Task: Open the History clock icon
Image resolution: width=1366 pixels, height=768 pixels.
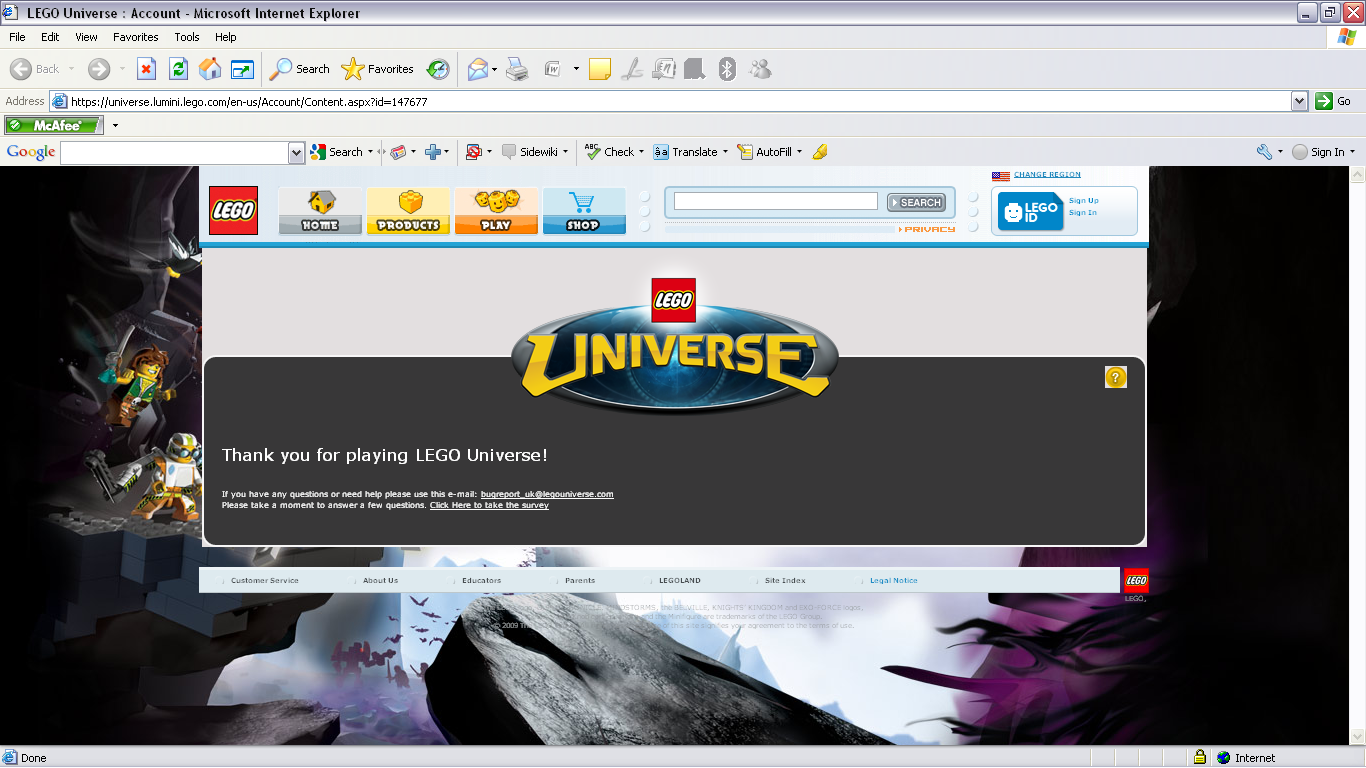Action: coord(438,69)
